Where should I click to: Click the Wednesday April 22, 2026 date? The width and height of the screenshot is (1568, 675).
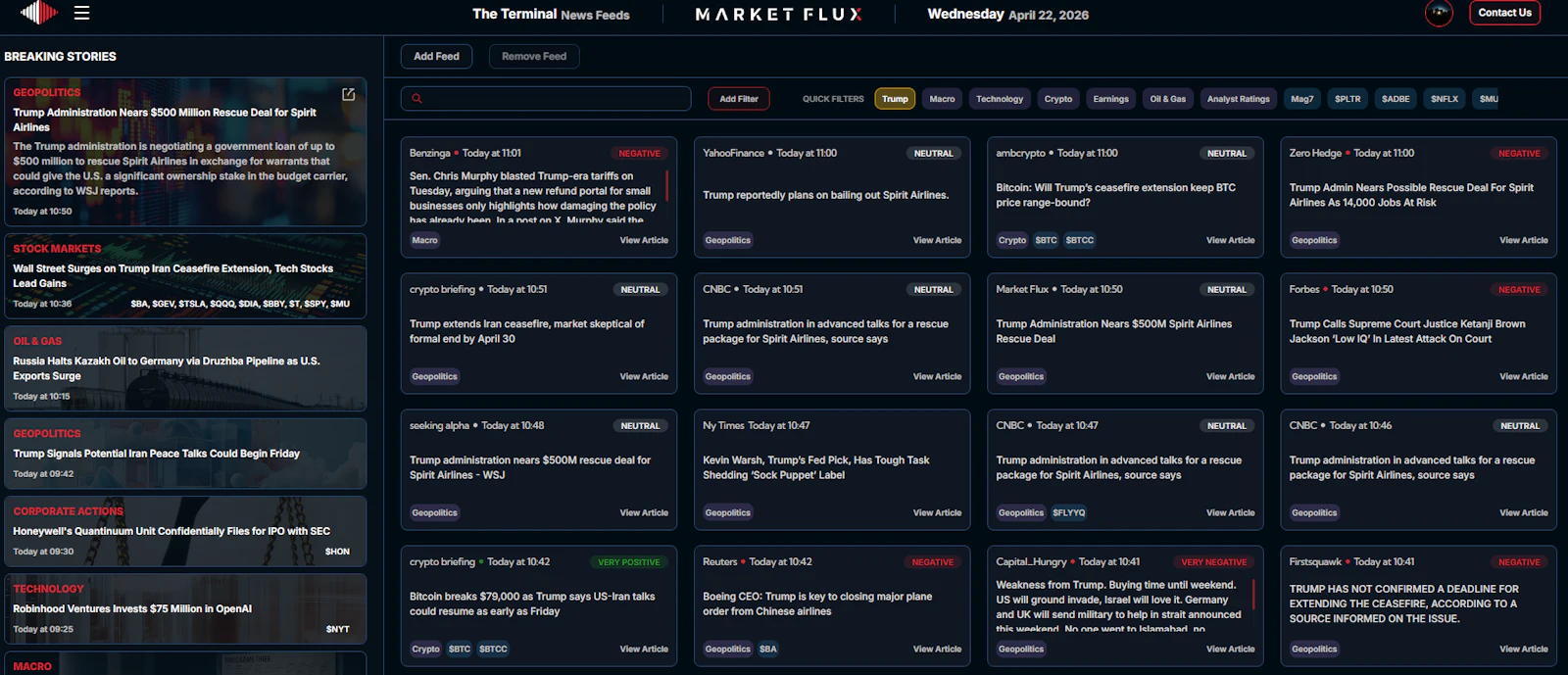coord(1007,15)
